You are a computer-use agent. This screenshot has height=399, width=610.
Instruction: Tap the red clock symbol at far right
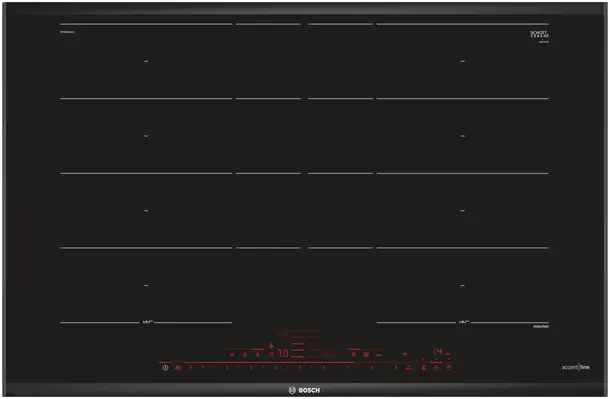(x=449, y=367)
